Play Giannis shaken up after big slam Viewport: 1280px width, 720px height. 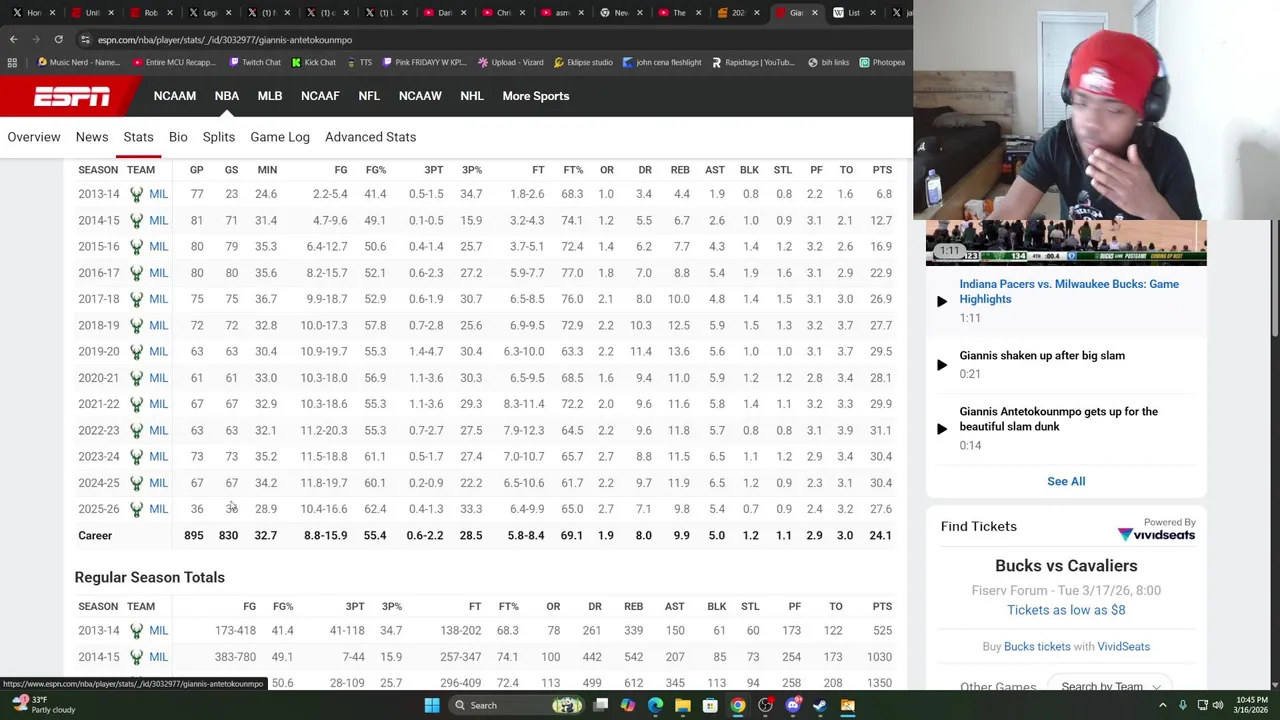click(x=941, y=365)
